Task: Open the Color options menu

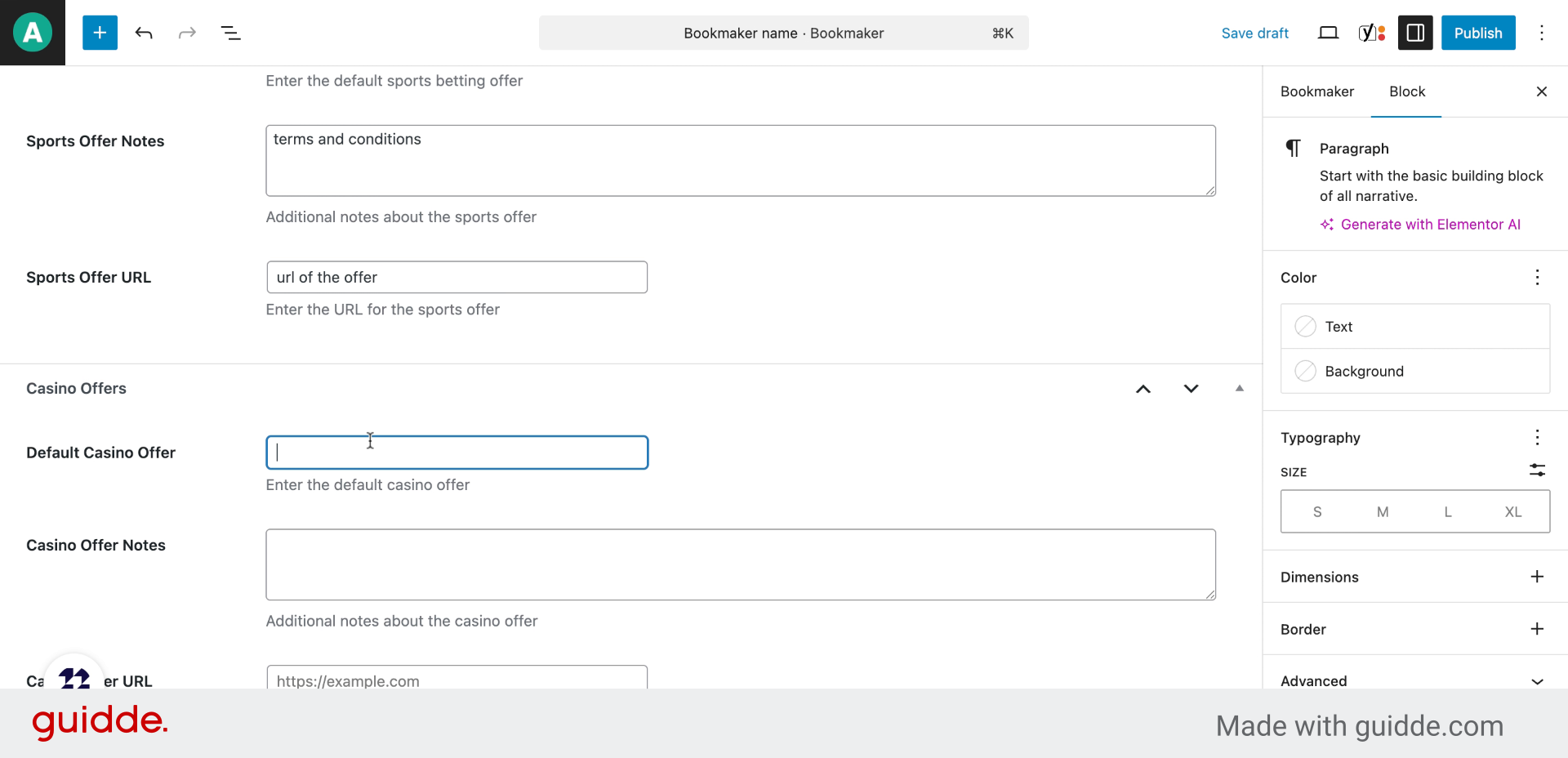Action: pos(1537,278)
